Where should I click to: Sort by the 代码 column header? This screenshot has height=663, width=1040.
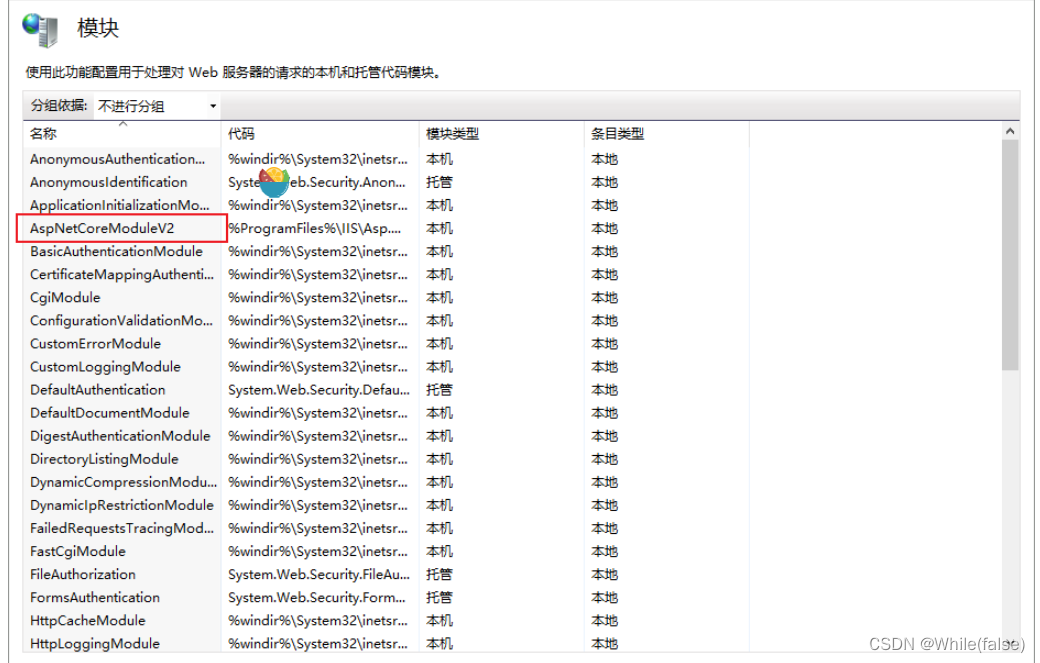320,134
